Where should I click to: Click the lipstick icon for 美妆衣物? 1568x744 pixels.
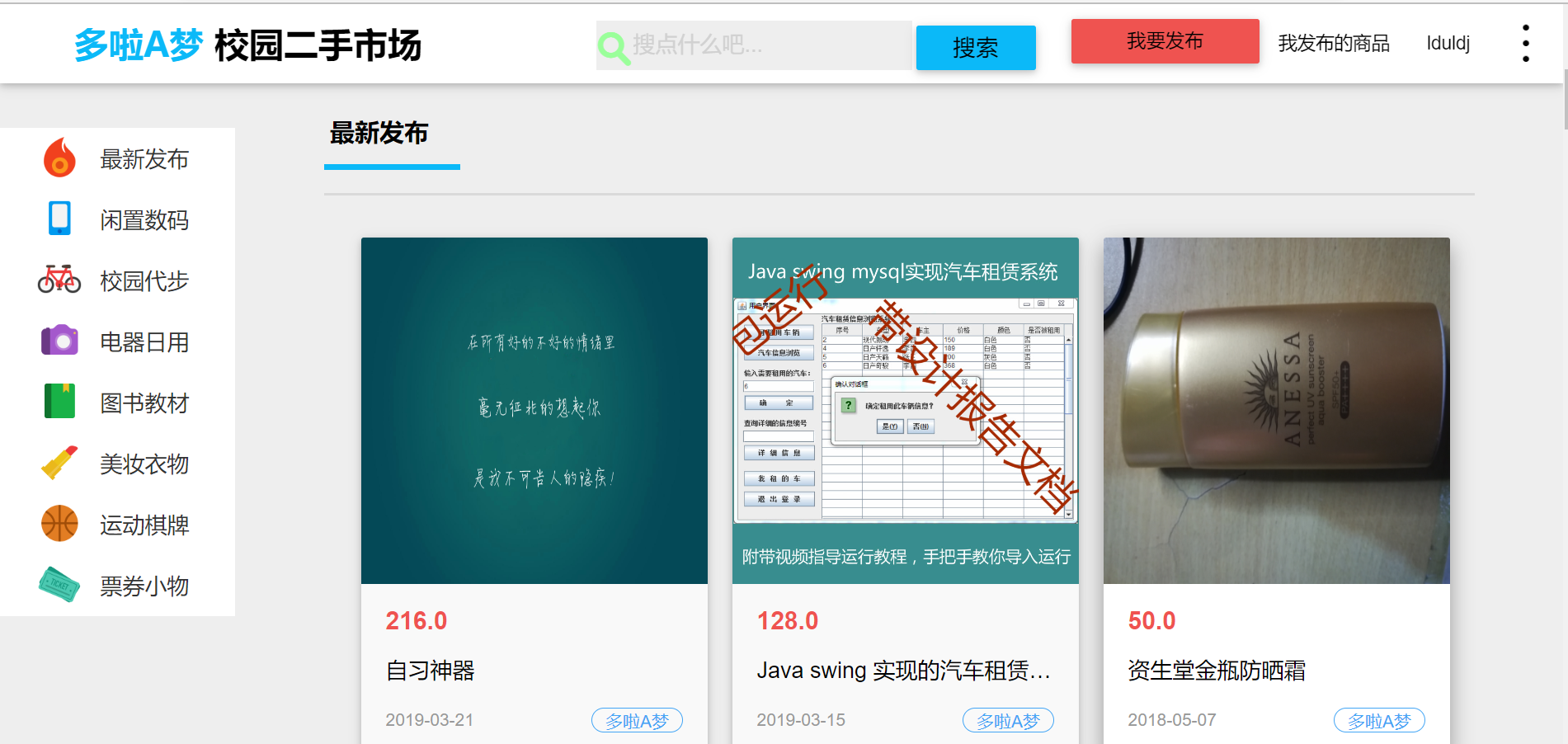(59, 462)
